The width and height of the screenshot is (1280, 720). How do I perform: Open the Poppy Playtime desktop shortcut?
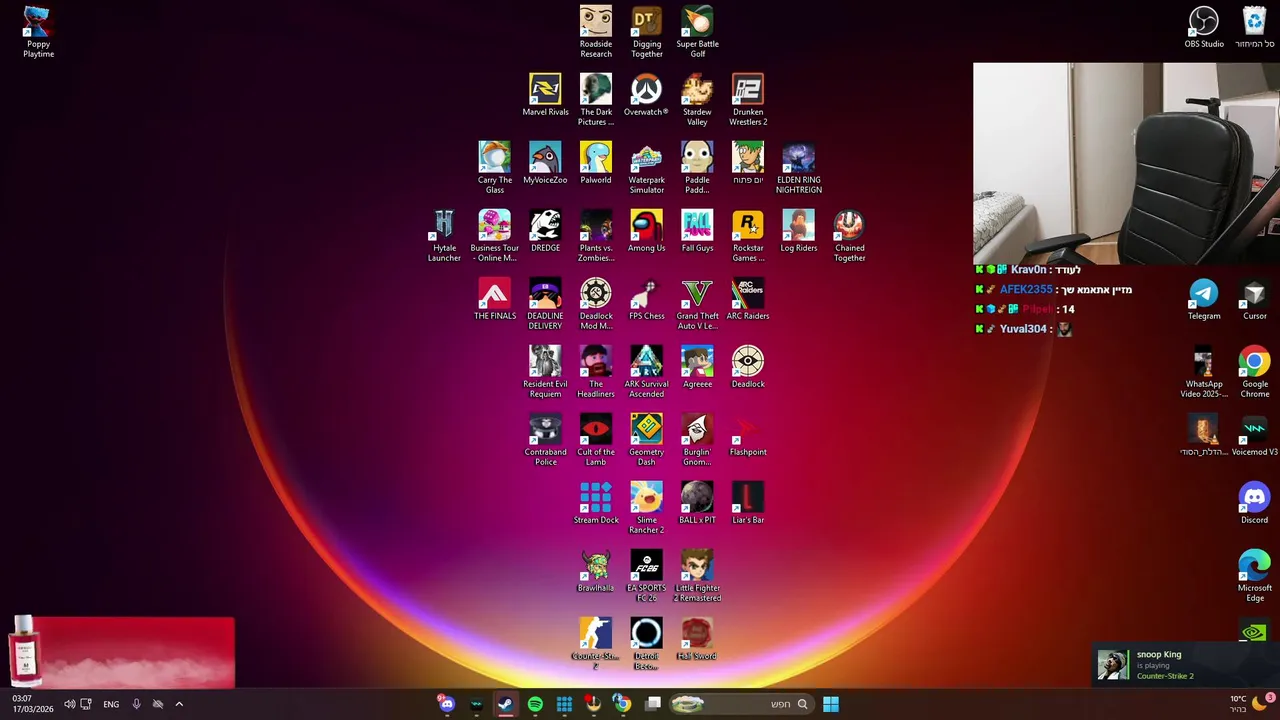tap(38, 33)
